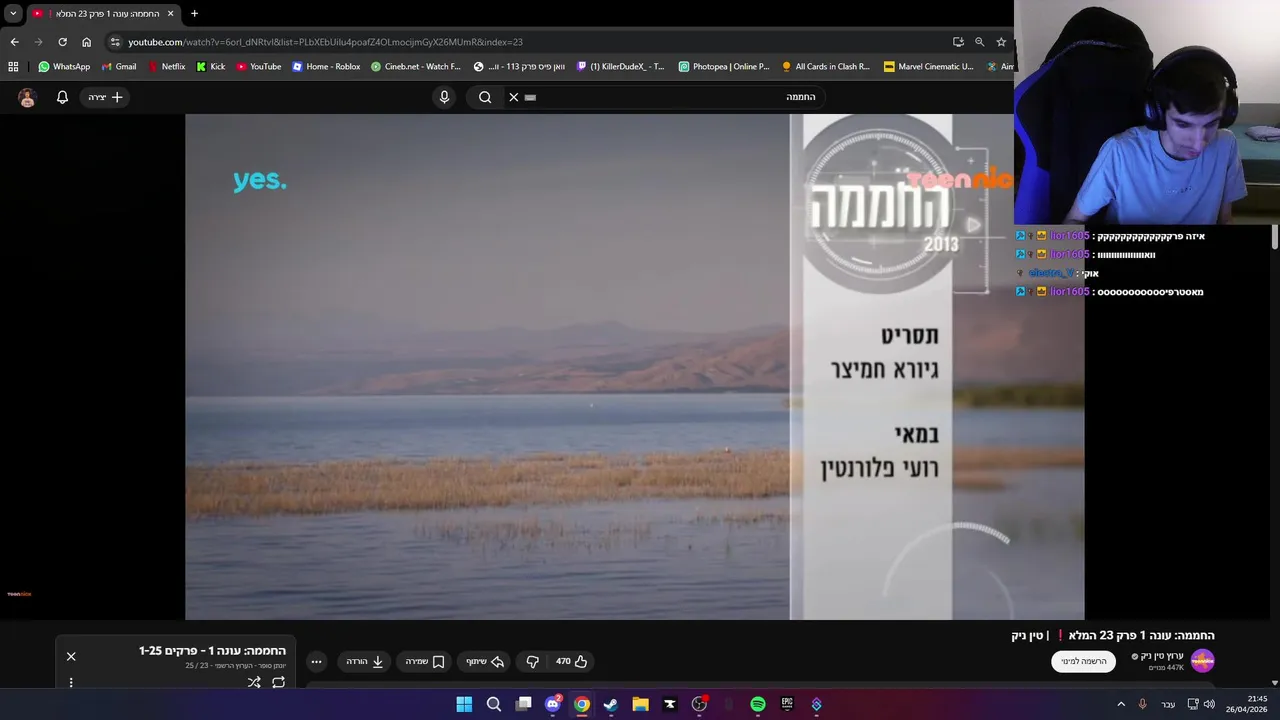Open the Home - Roblox bookmark
Viewport: 1280px width, 720px height.
click(326, 67)
